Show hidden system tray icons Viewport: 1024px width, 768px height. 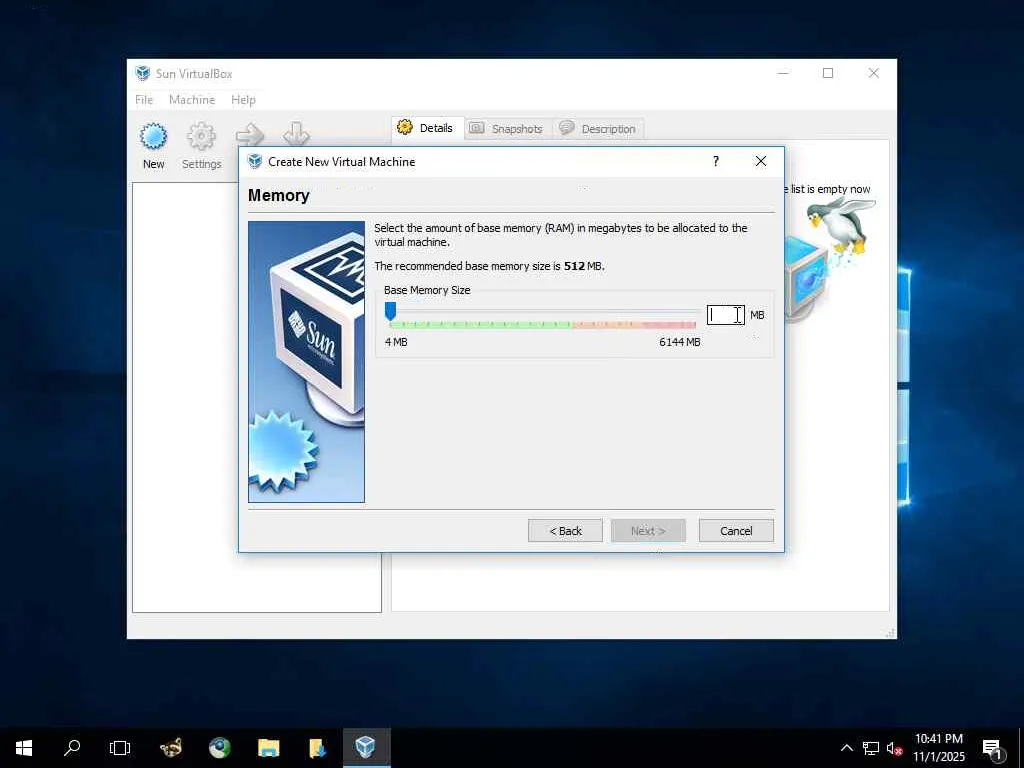click(846, 748)
